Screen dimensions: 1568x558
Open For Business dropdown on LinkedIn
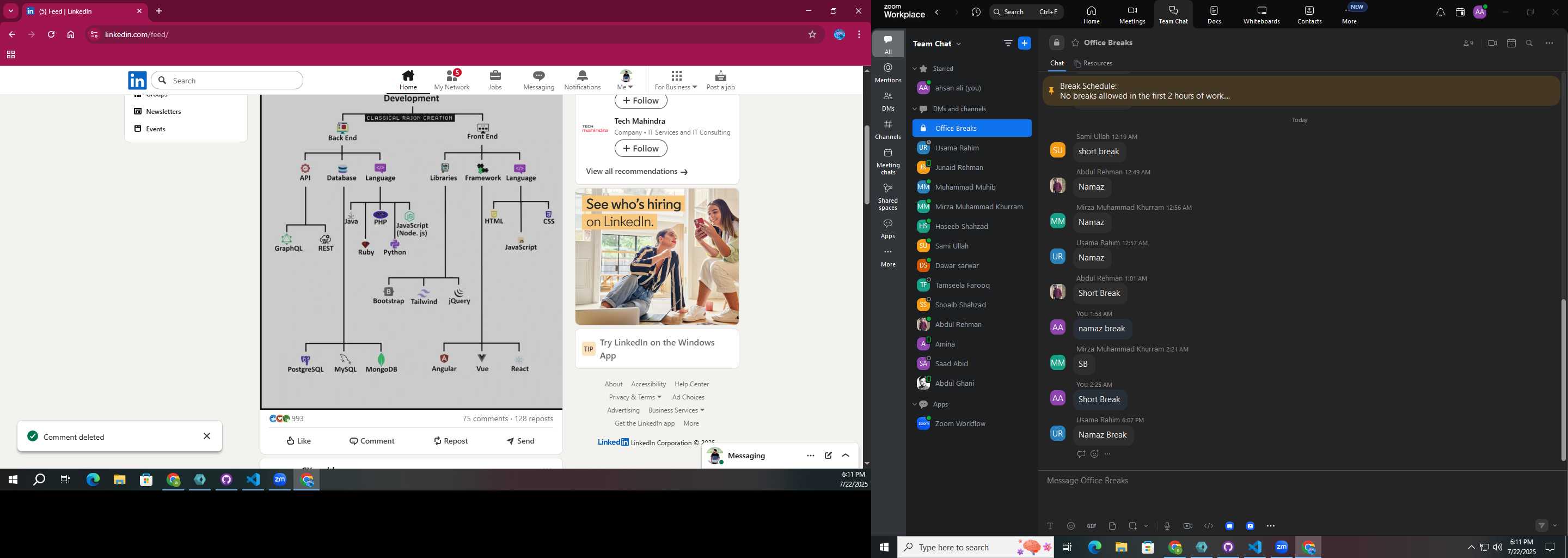[x=676, y=80]
